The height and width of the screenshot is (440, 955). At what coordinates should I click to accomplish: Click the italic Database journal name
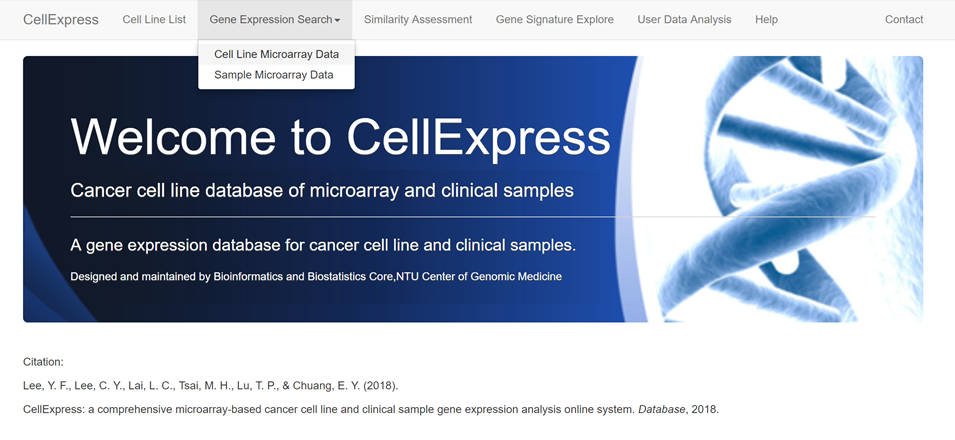[661, 410]
